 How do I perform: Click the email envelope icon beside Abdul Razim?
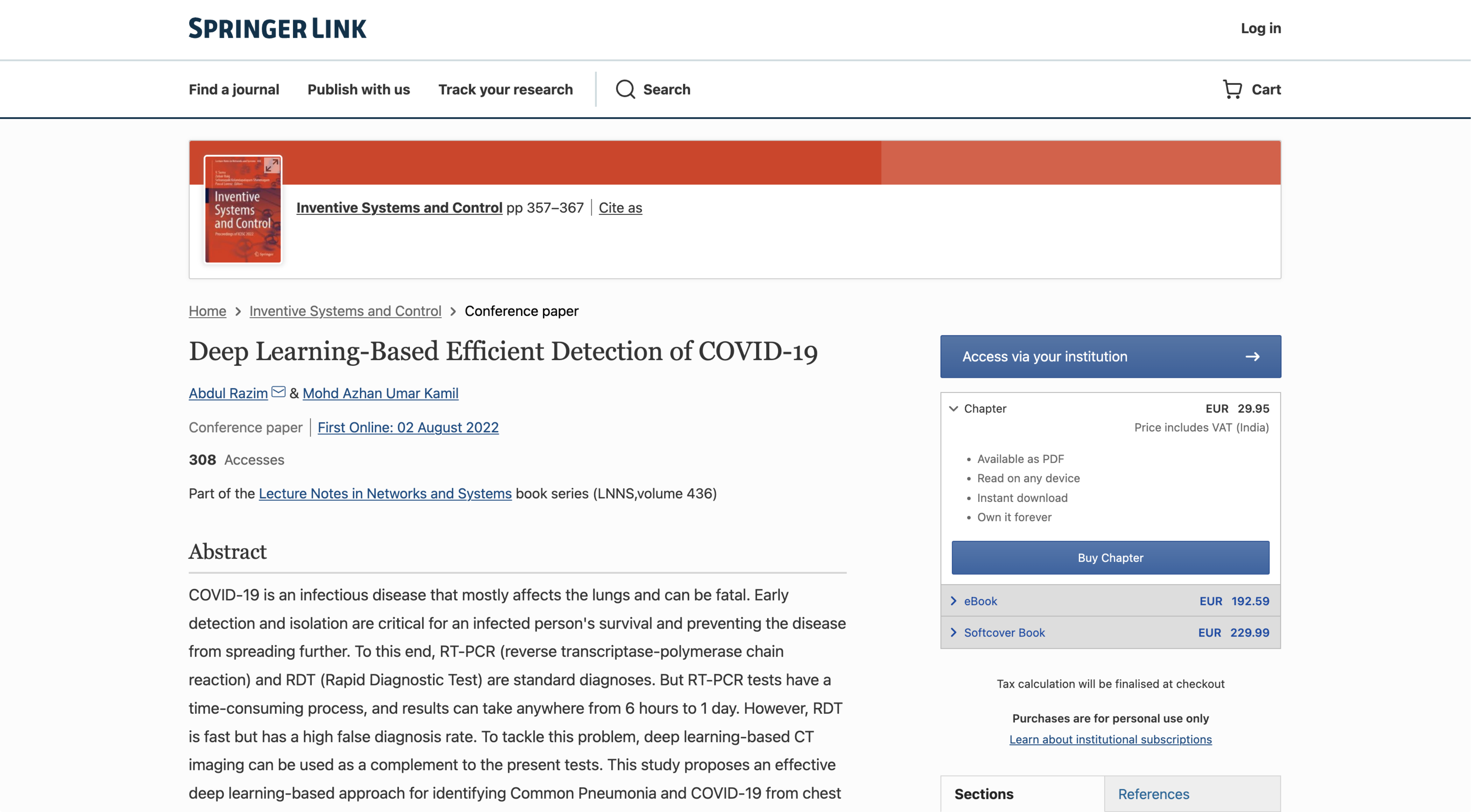pos(278,392)
